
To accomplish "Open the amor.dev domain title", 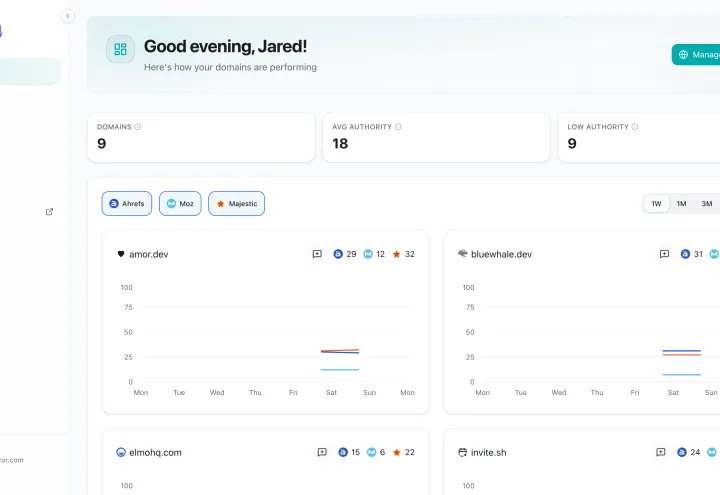I will [x=149, y=254].
